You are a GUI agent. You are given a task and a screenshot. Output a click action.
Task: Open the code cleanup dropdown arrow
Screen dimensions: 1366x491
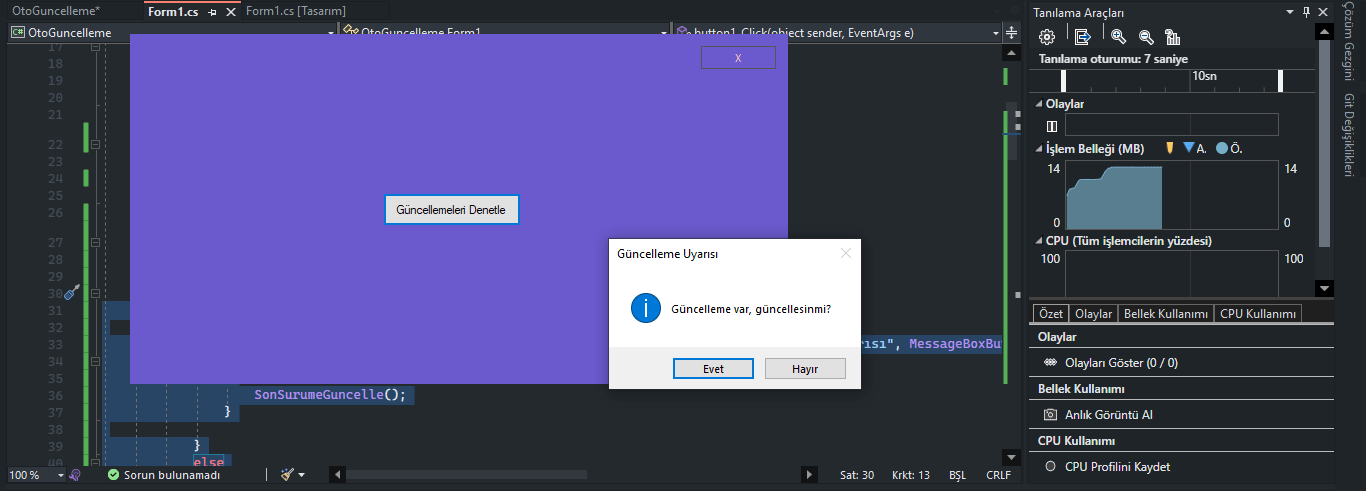[x=302, y=475]
